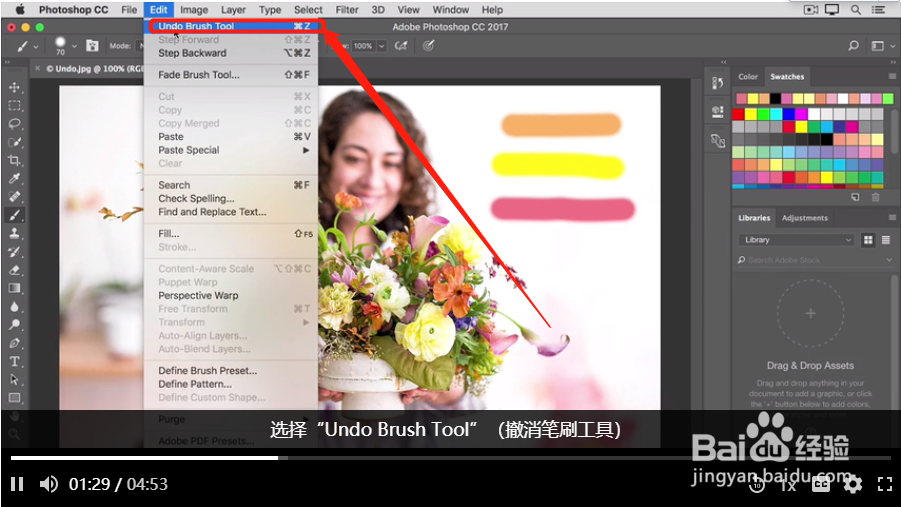Open the Libraries panel menu
Screen dimensions: 901x507
(x=892, y=218)
